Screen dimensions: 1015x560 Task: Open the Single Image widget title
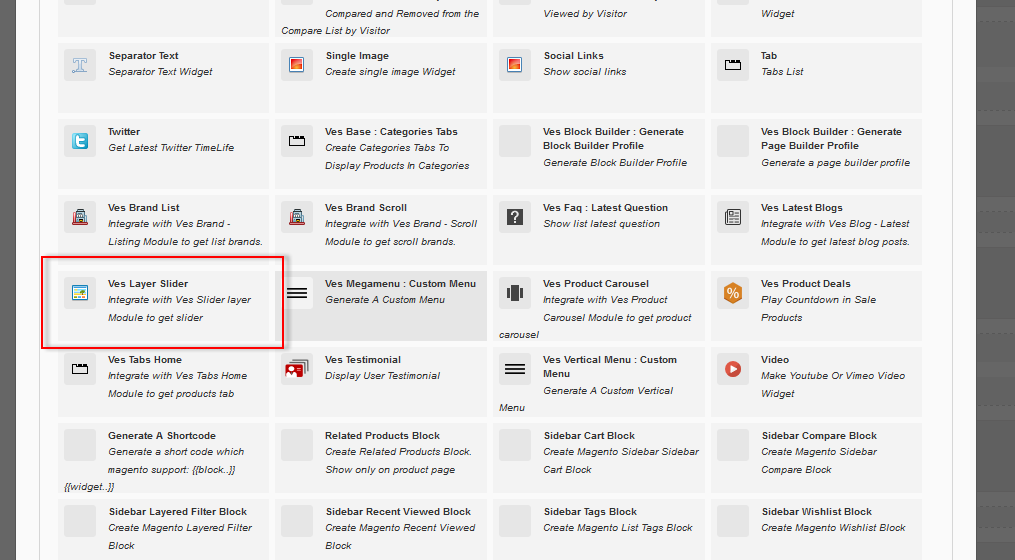pos(357,56)
